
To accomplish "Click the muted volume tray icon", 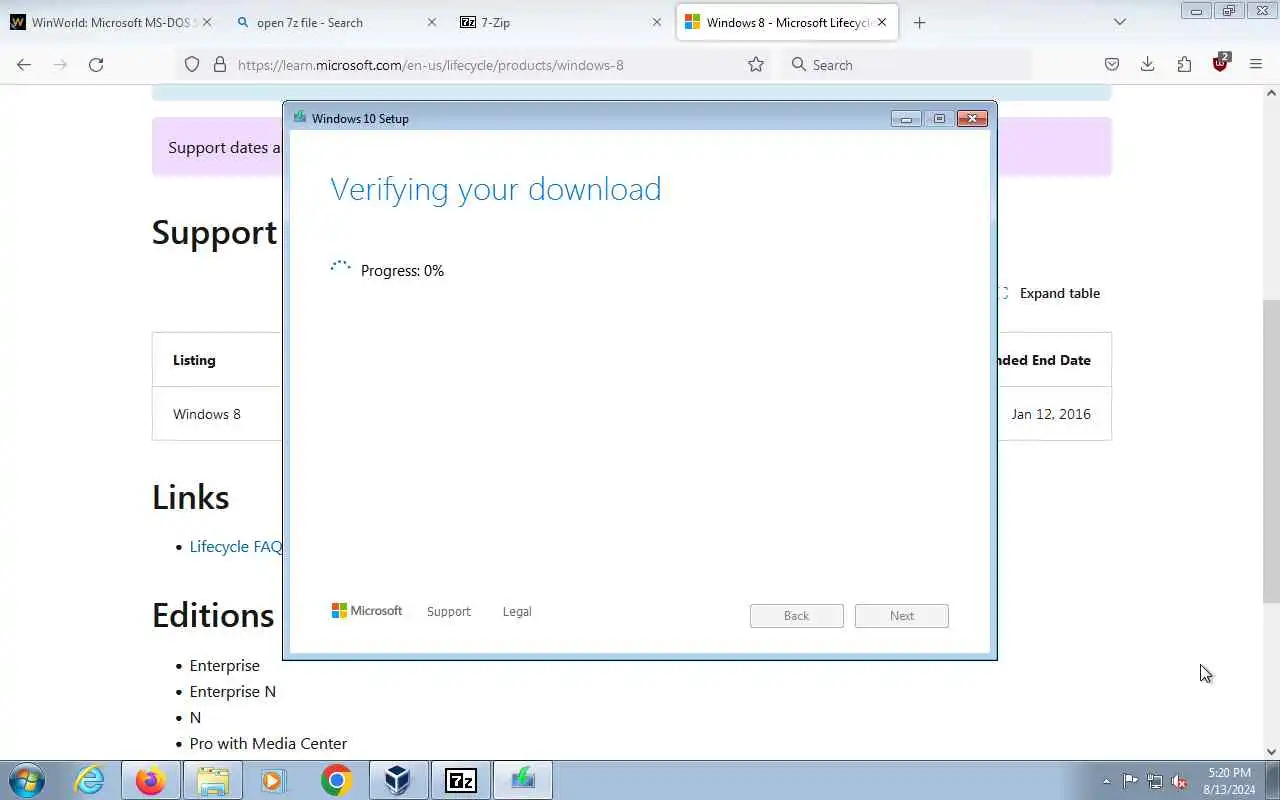I will click(x=1179, y=781).
